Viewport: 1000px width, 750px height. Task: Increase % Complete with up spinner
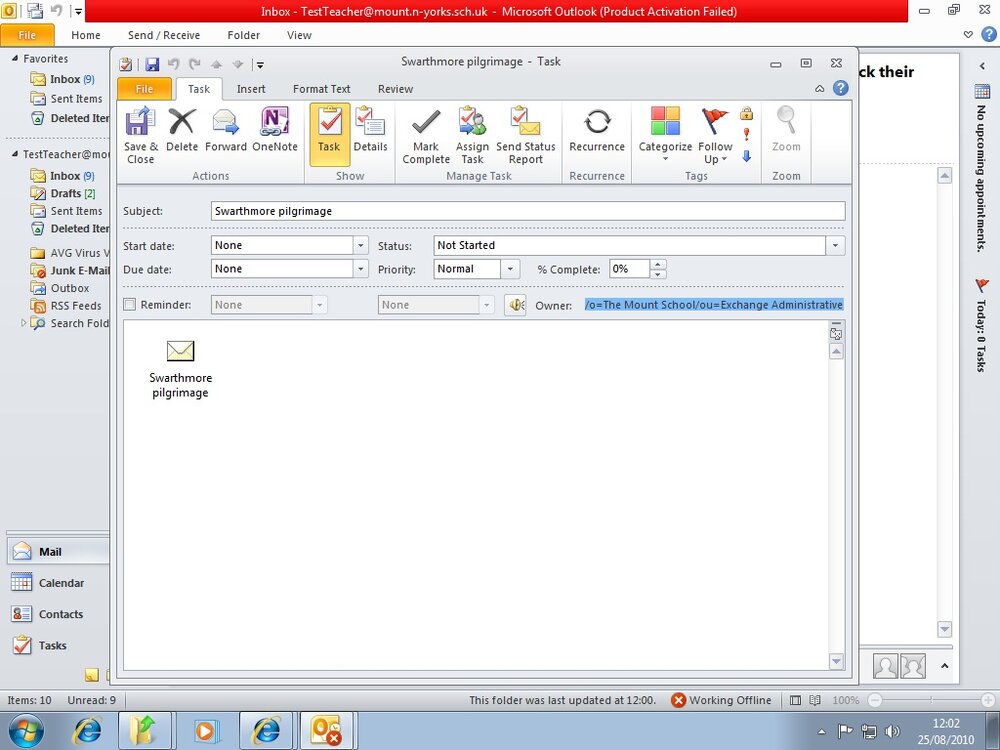[x=658, y=264]
